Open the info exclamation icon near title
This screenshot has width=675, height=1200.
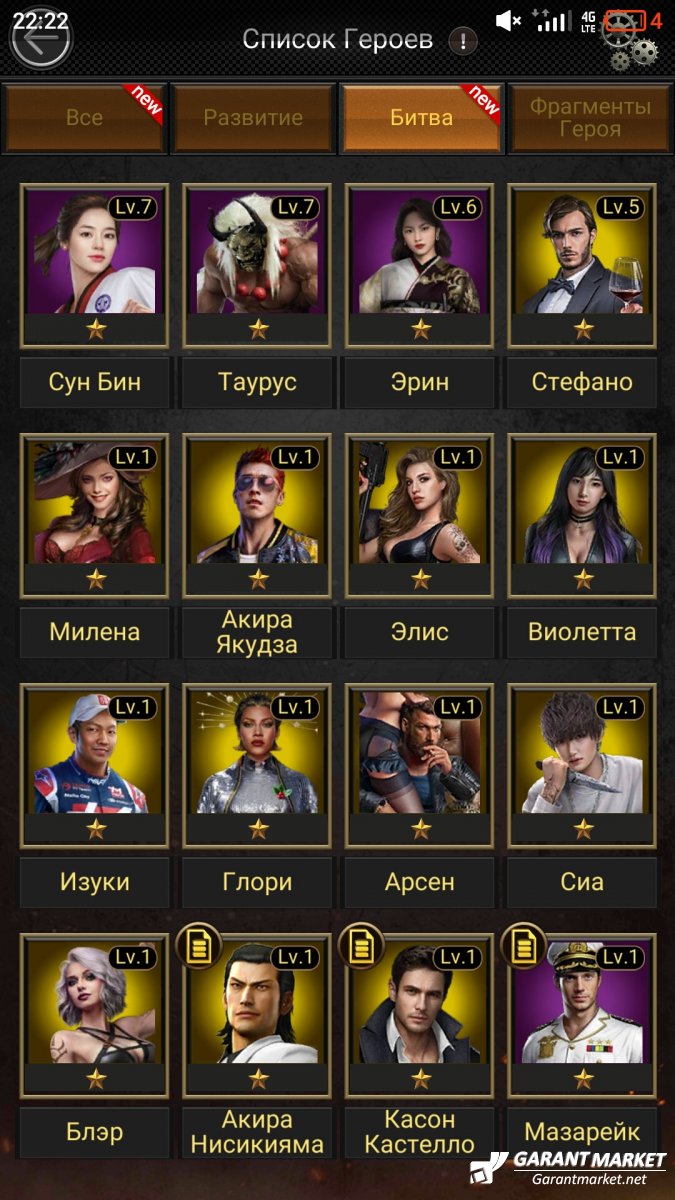tap(462, 41)
